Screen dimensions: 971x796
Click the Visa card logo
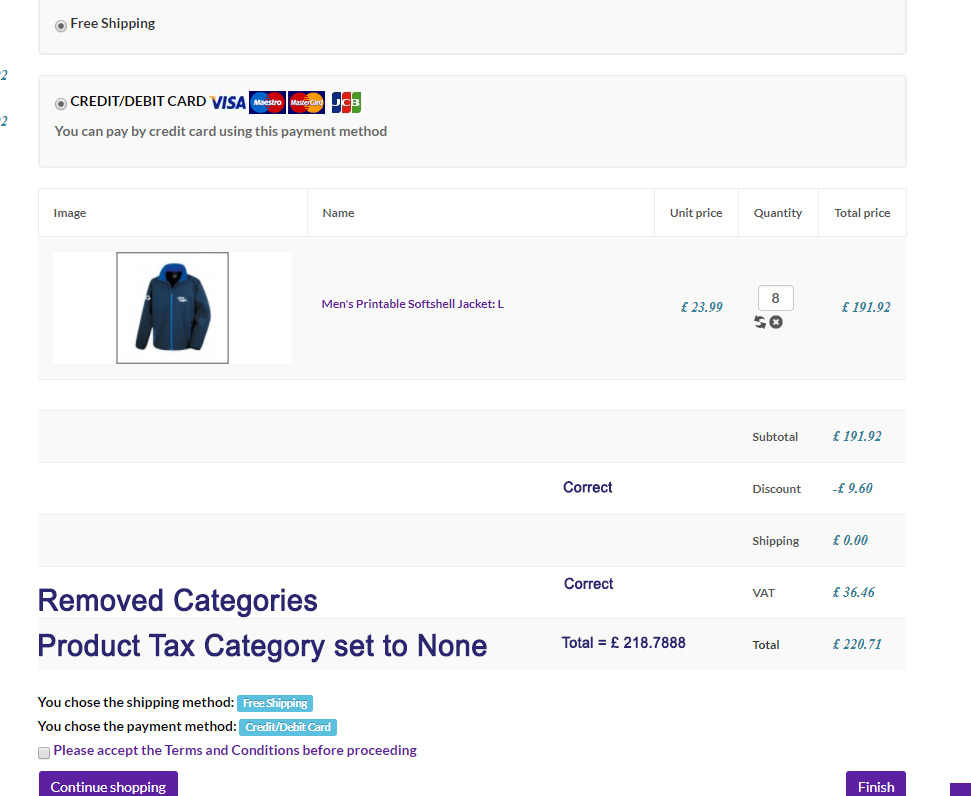point(228,102)
